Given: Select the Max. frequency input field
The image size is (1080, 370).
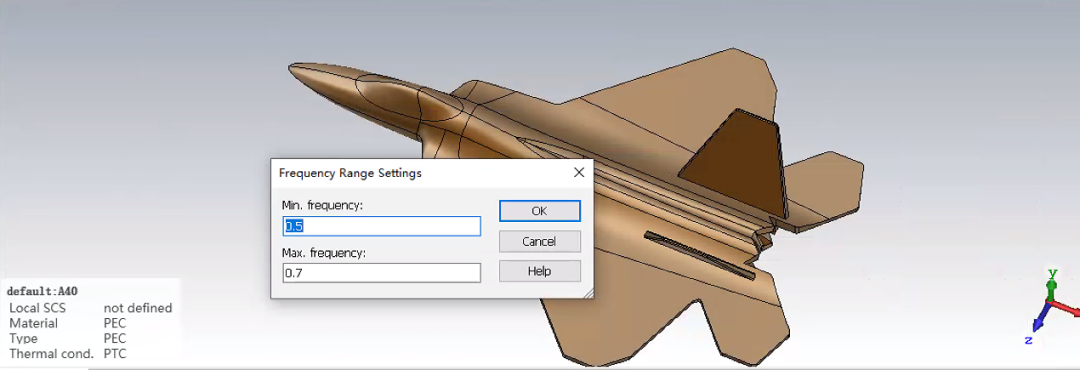Looking at the screenshot, I should pyautogui.click(x=382, y=274).
